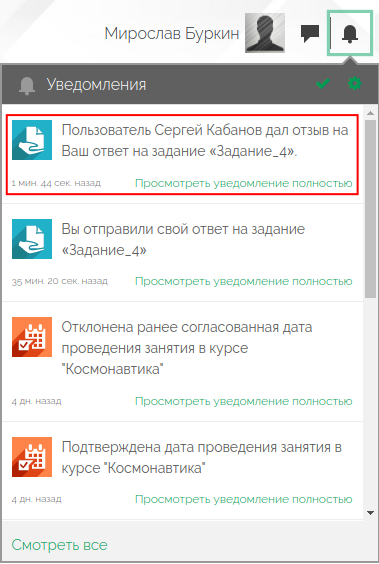The height and width of the screenshot is (564, 379).
Task: Click the Мирослав Буркин user name
Action: tap(172, 33)
